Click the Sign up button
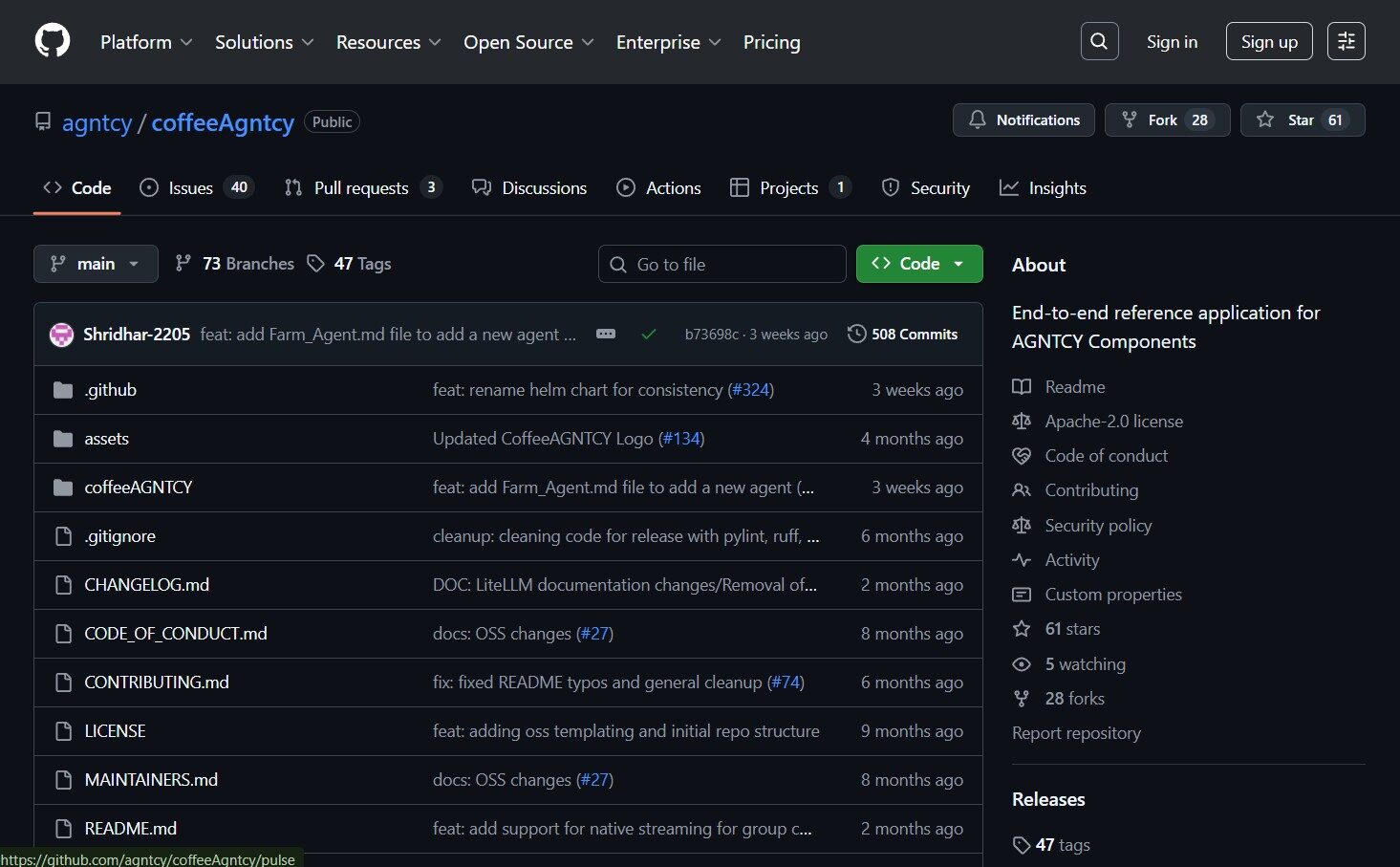Screen dimensions: 1400x867 1268,42
